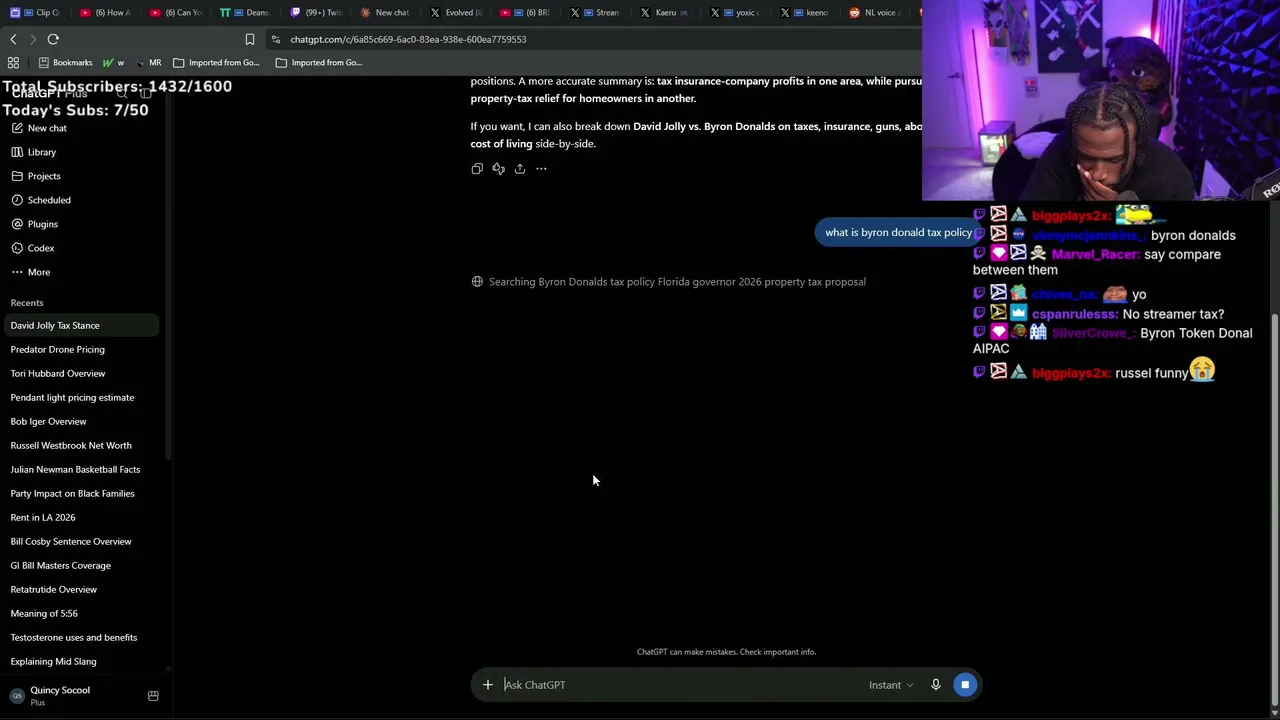Viewport: 1280px width, 720px height.
Task: Click the More ellipsis icon in the sidebar
Action: tap(17, 272)
